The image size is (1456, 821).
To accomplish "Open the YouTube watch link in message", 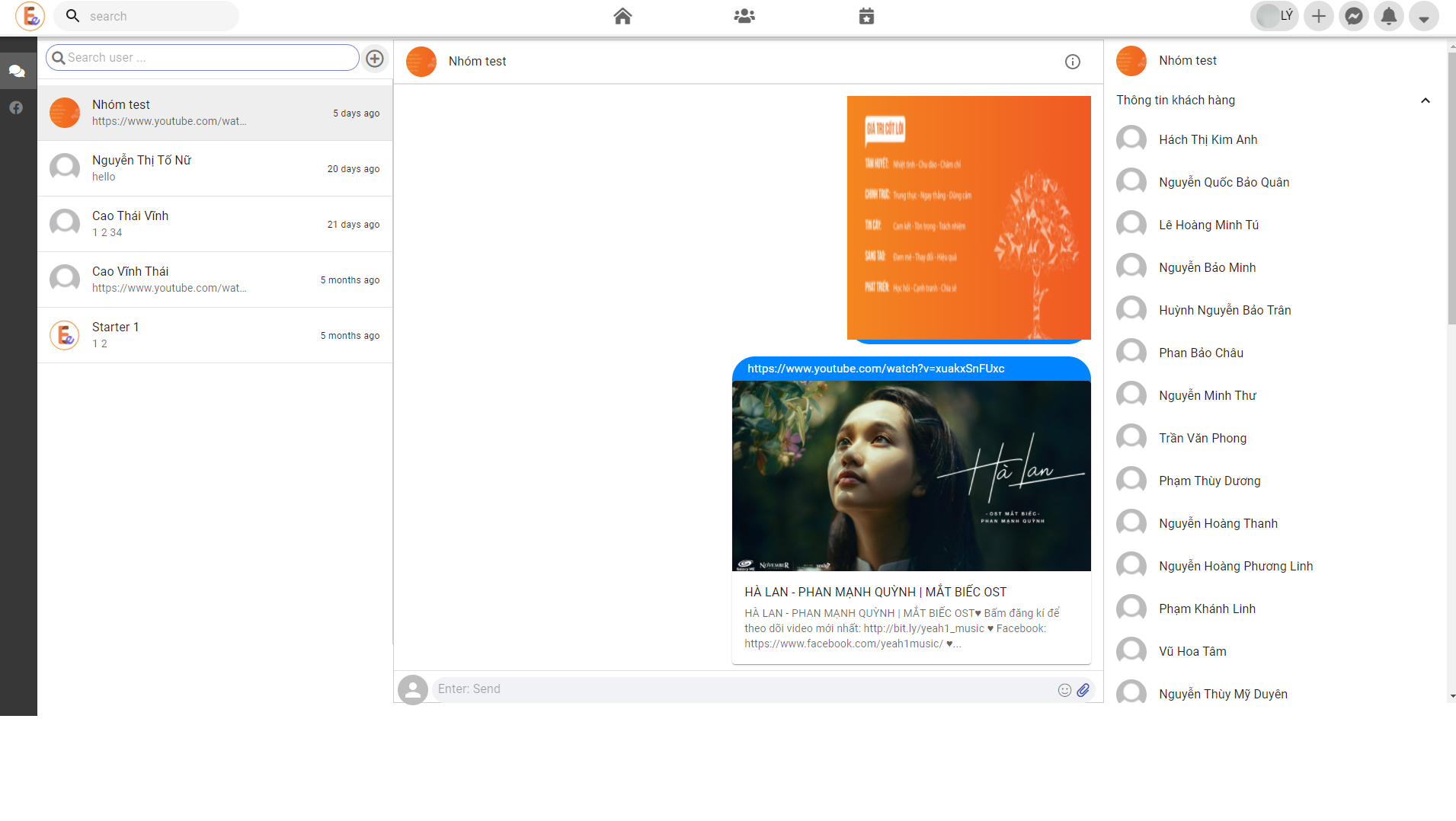I will [x=875, y=369].
